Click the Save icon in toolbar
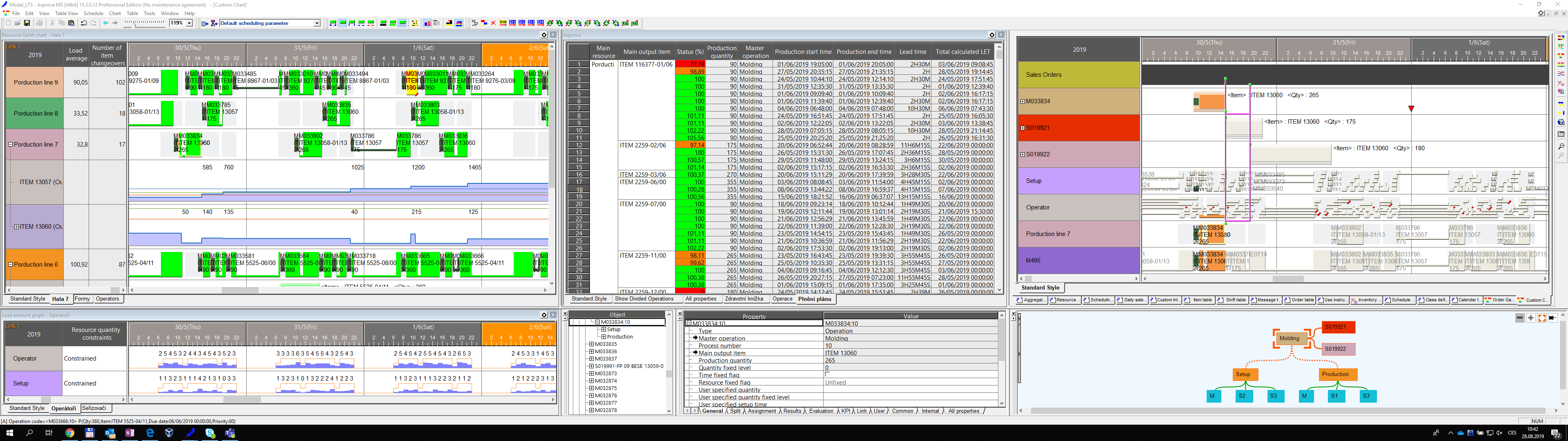1568x441 pixels. pos(27,23)
